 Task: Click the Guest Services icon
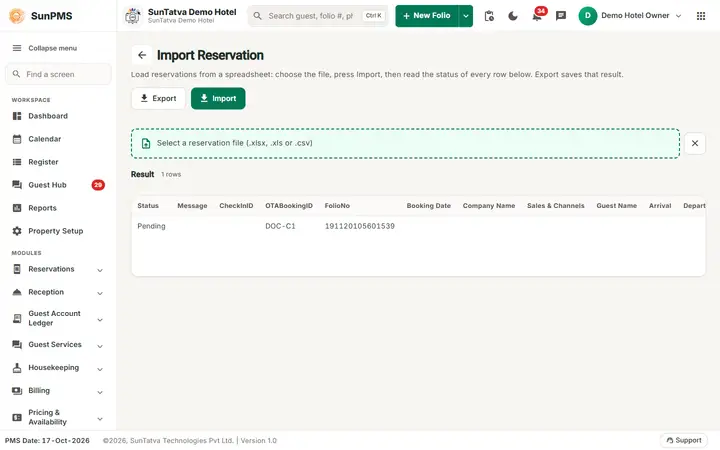point(17,345)
